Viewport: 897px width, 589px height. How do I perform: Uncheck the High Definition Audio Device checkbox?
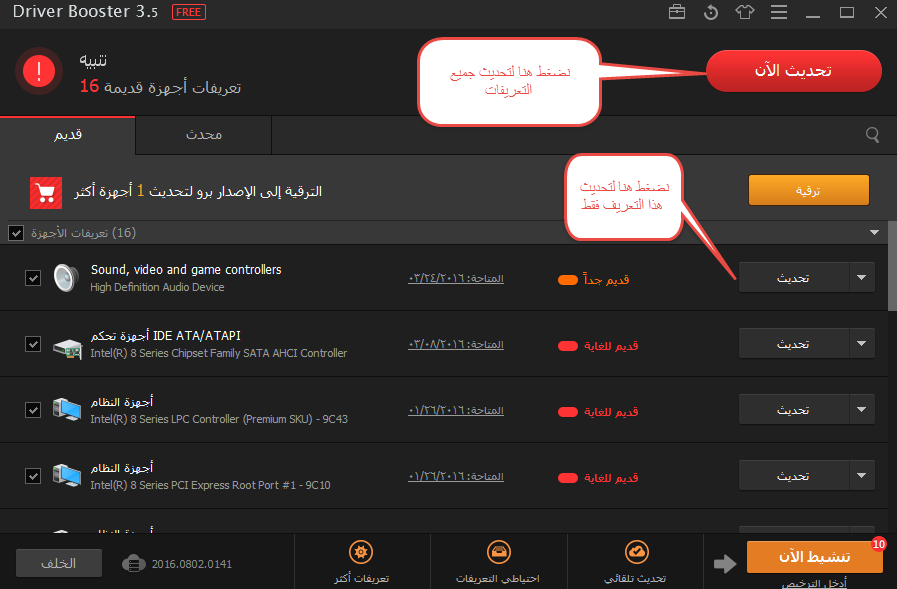click(33, 278)
